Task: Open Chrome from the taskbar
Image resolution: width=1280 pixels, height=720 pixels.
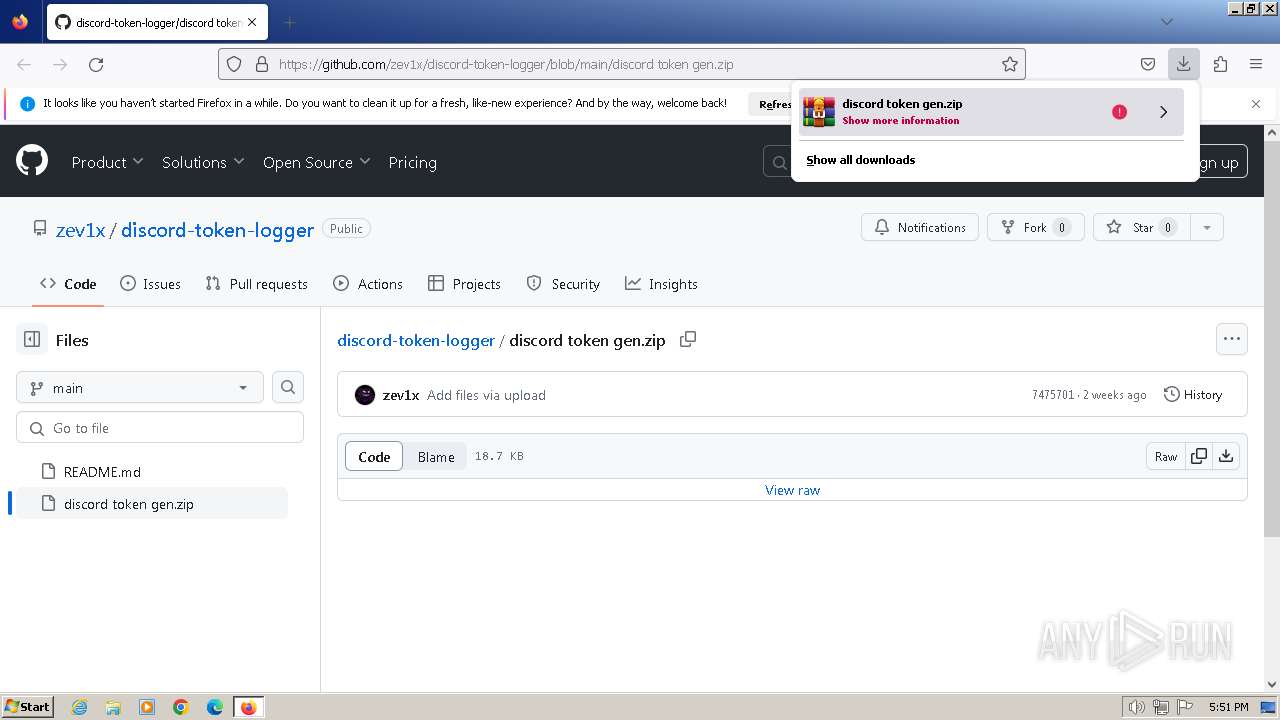Action: pyautogui.click(x=181, y=707)
